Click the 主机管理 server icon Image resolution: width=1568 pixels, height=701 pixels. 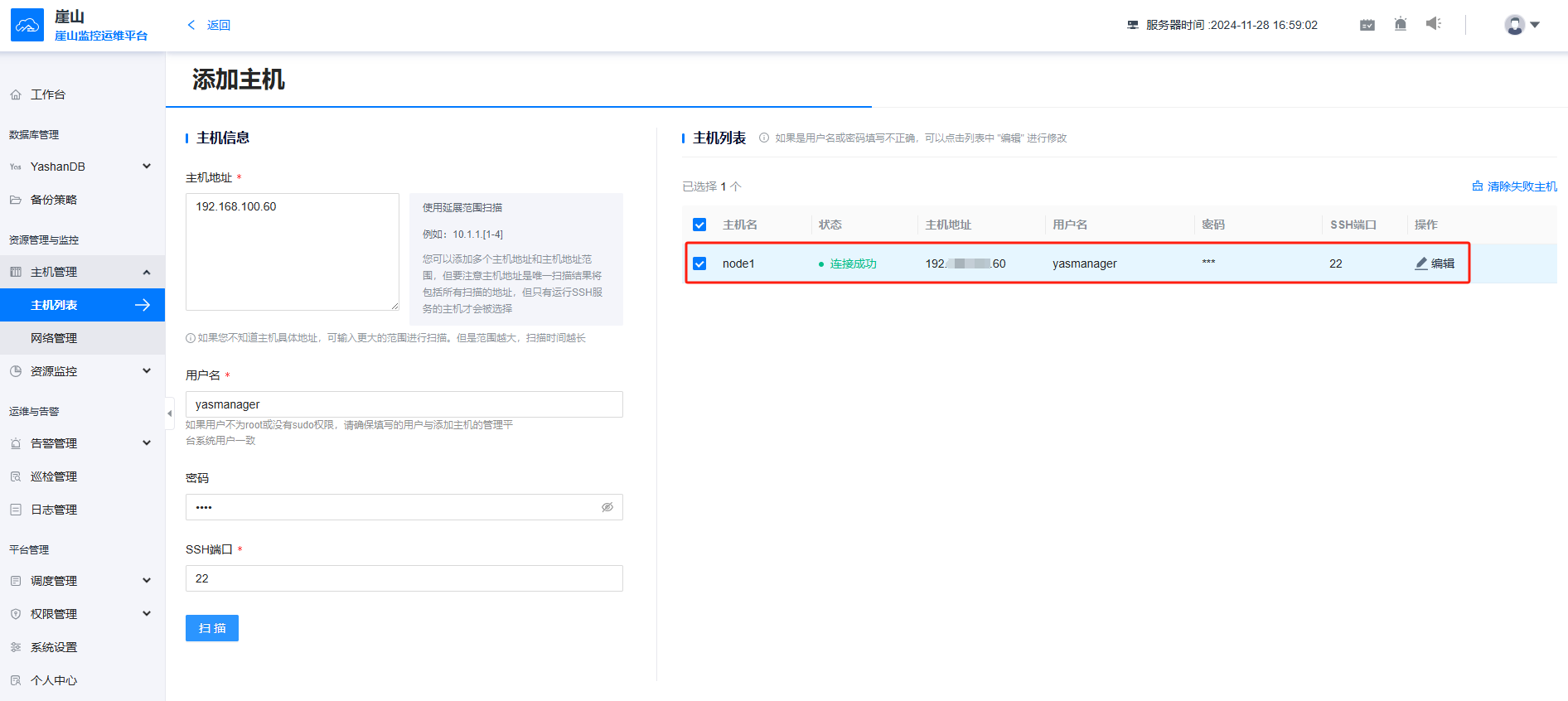coord(16,272)
